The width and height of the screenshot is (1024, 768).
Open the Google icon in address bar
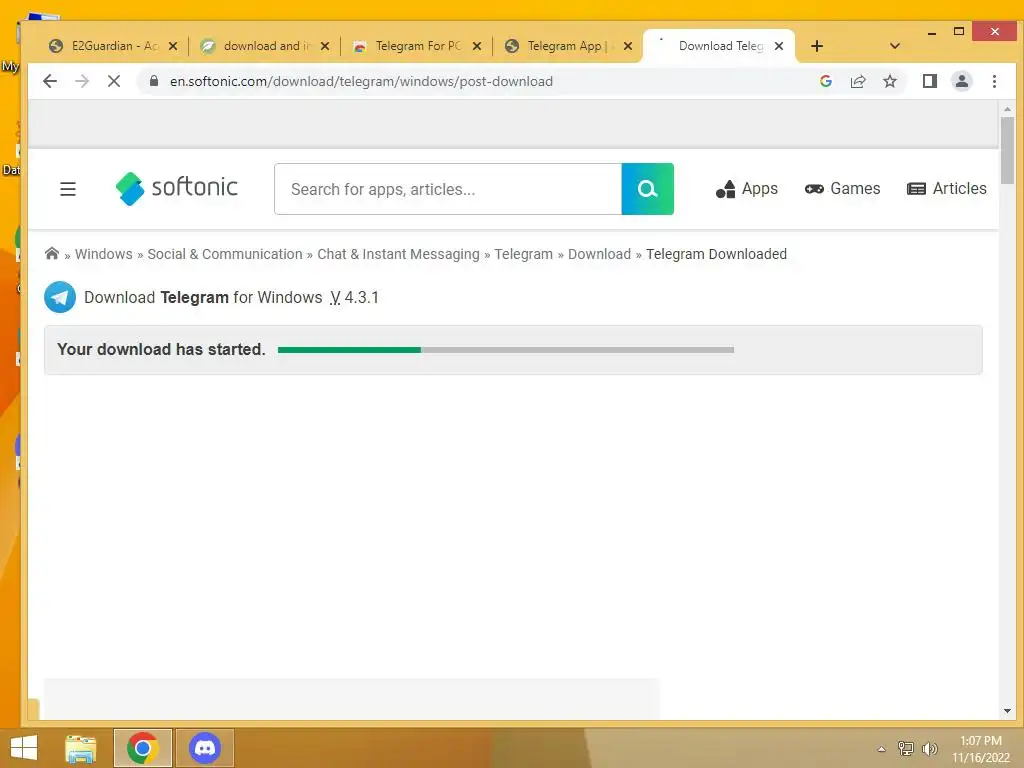825,81
